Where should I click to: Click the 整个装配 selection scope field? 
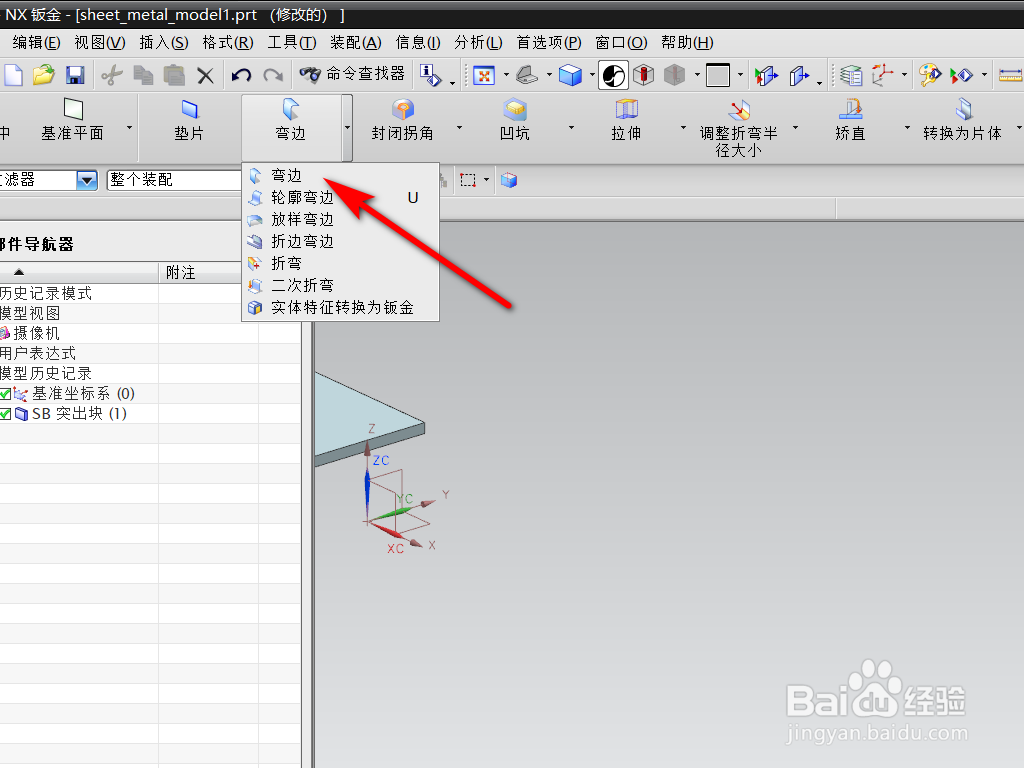click(x=174, y=180)
